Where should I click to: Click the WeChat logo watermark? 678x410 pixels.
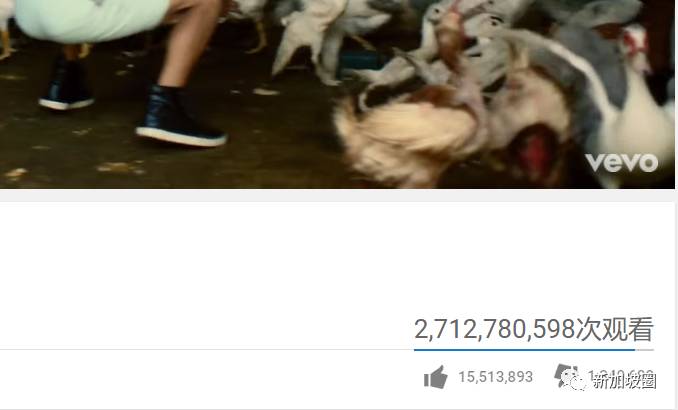[x=574, y=381]
